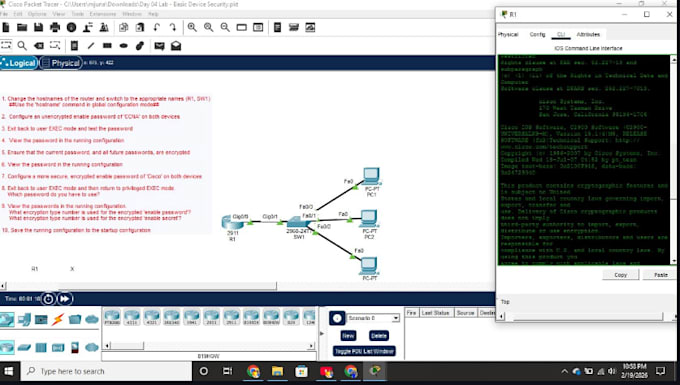Open the Physical tab in R1 window
The image size is (680, 385).
508,34
